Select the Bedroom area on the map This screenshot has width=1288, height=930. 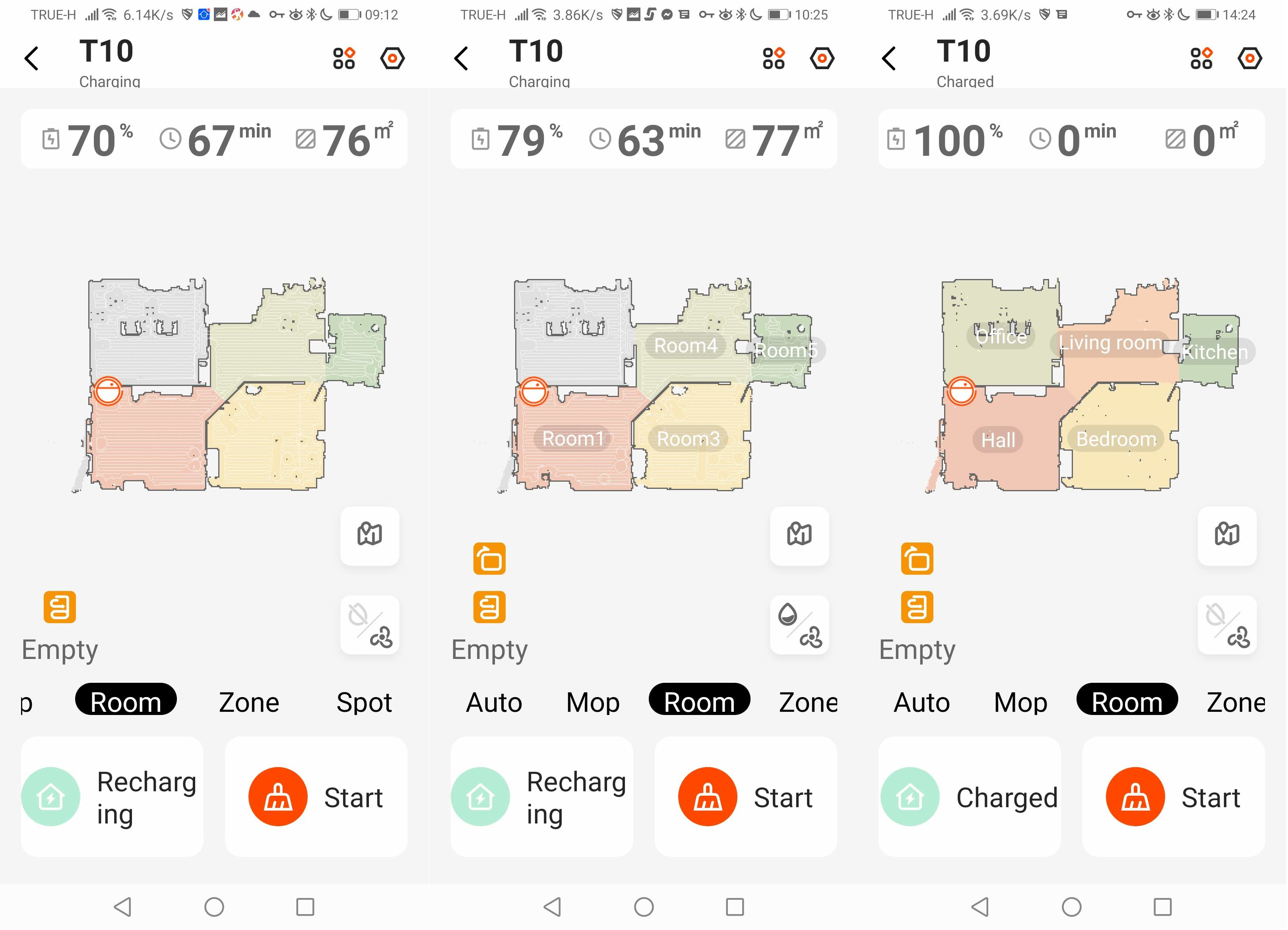point(1116,438)
